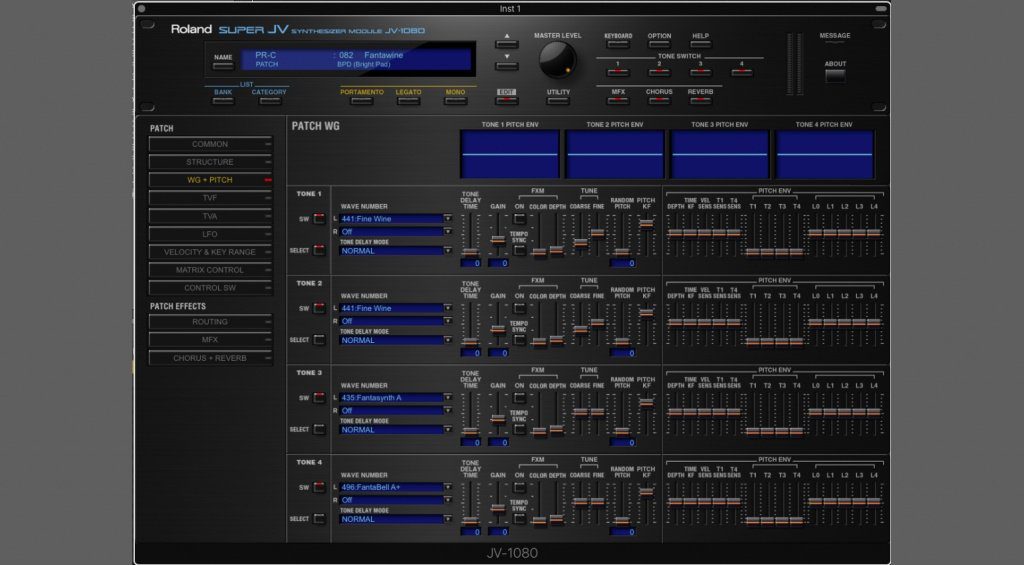Image resolution: width=1024 pixels, height=565 pixels.
Task: Open the HELP button
Action: click(x=700, y=44)
